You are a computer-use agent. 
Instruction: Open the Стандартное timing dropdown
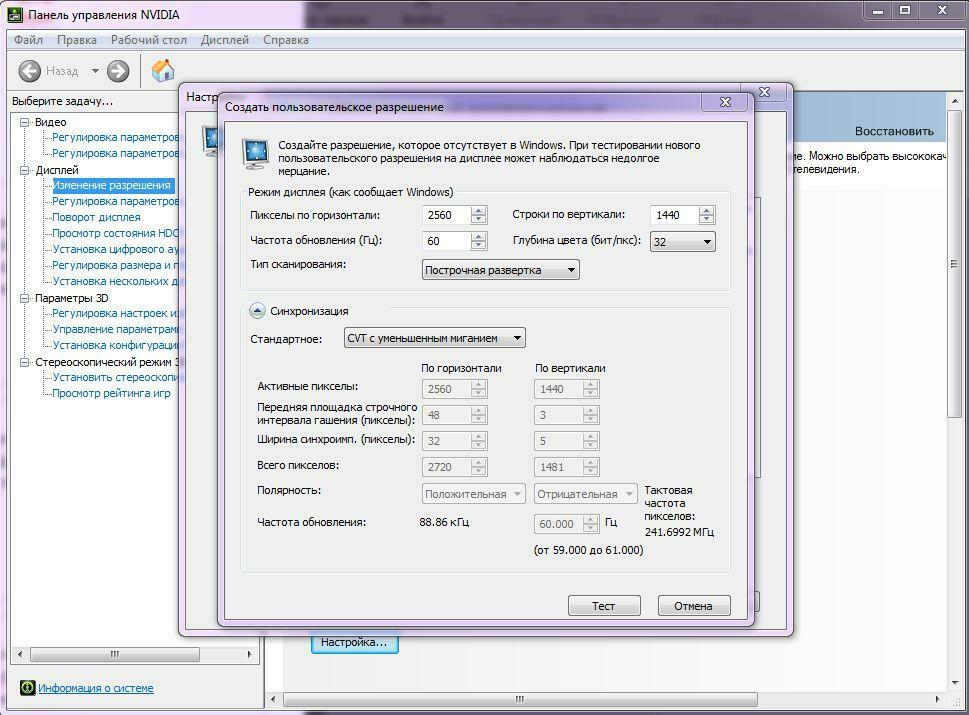coord(434,338)
